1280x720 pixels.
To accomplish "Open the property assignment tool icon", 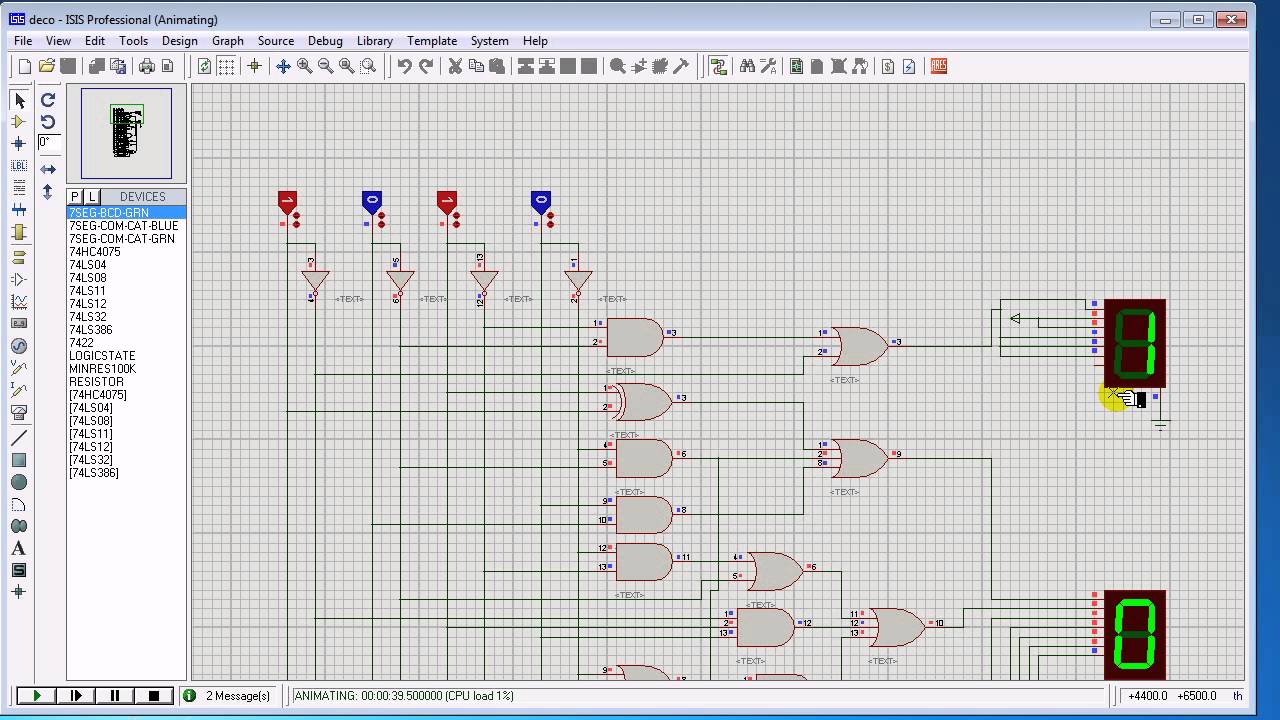I will (x=768, y=66).
